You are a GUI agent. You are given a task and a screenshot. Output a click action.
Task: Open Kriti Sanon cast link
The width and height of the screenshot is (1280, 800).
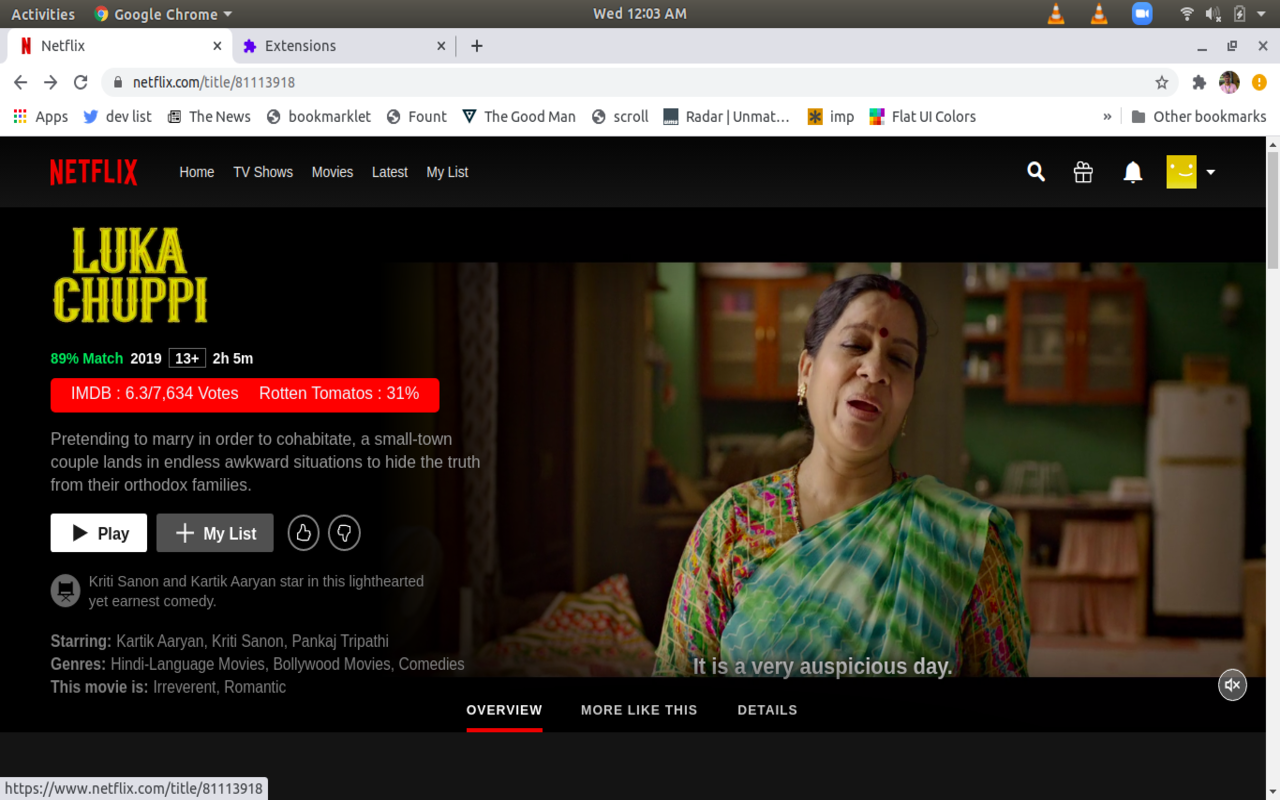click(x=248, y=641)
